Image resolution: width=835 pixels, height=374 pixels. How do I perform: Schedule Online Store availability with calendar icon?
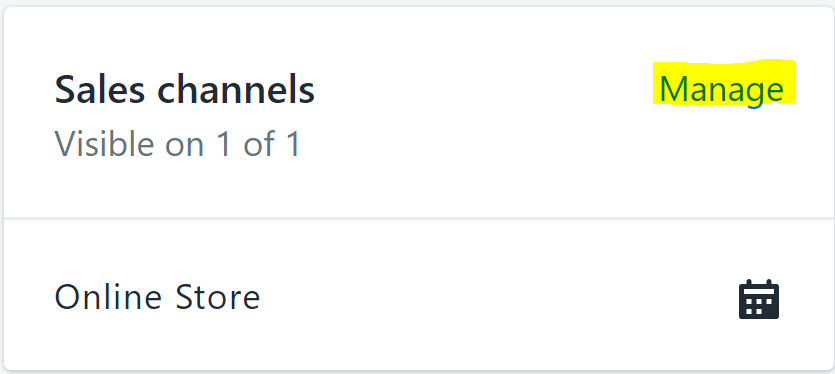click(x=759, y=299)
